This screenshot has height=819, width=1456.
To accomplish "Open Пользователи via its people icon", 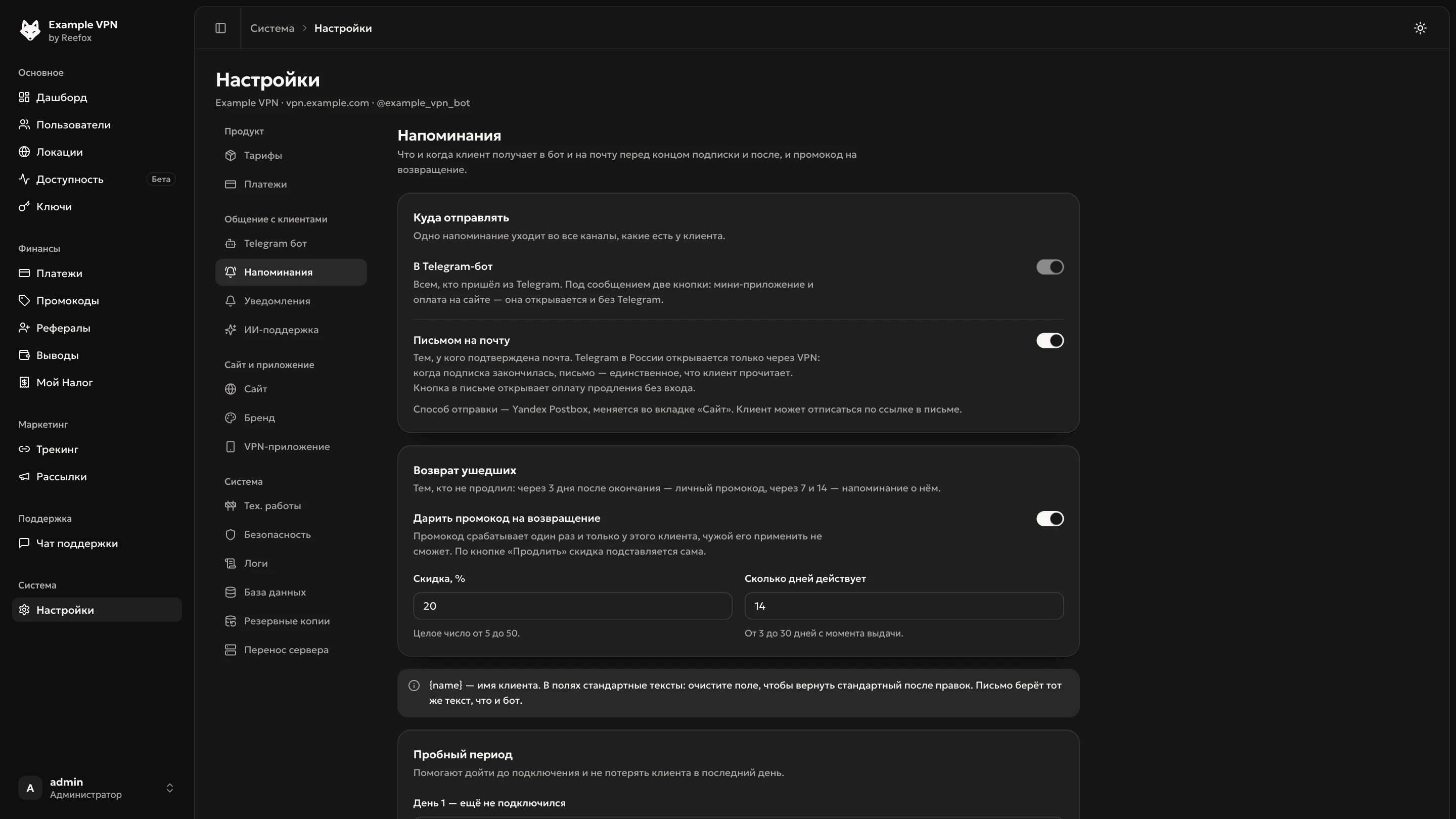I will tap(24, 124).
